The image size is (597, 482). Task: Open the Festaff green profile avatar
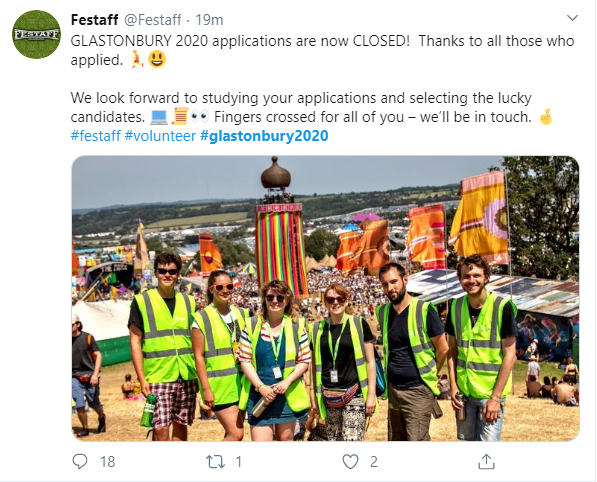coord(36,34)
